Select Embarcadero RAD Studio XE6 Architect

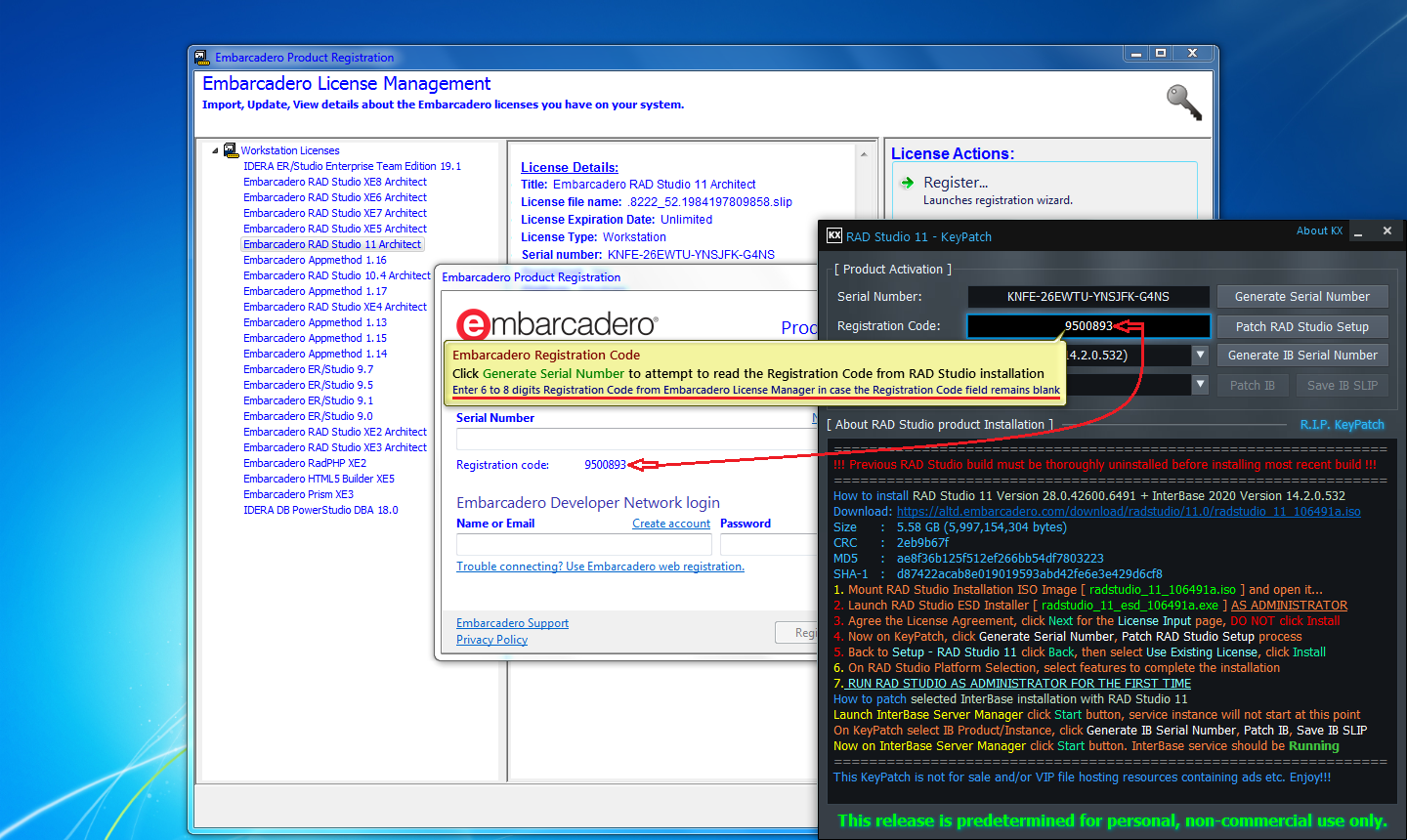coord(335,197)
